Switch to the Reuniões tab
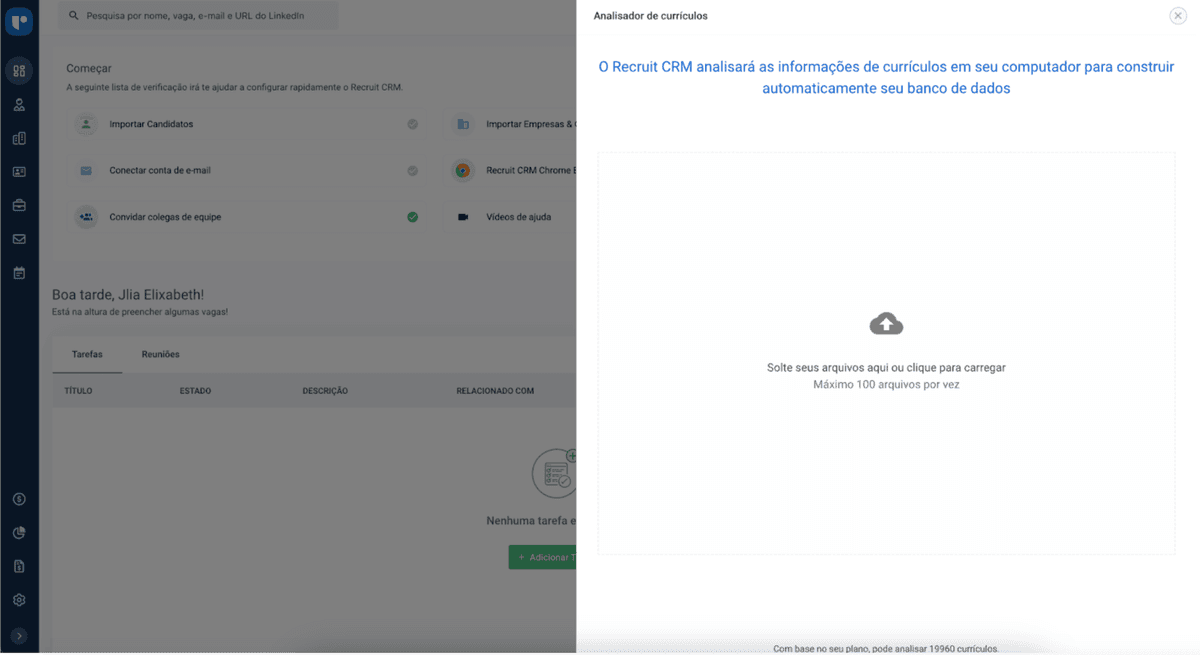This screenshot has height=655, width=1200. (x=160, y=354)
